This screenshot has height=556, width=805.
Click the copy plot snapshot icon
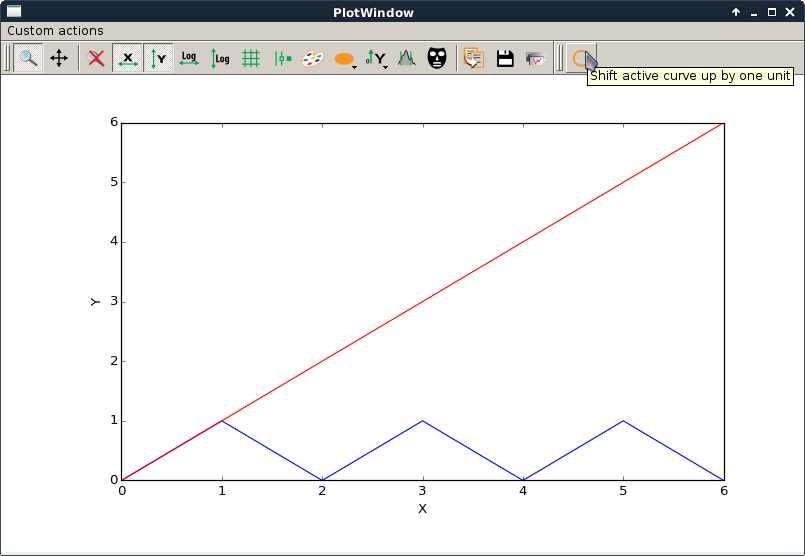(x=474, y=58)
